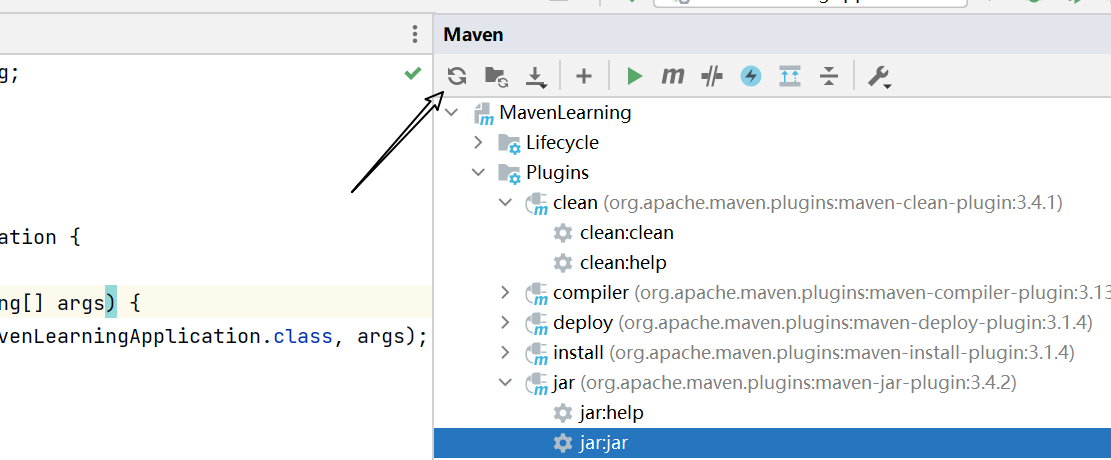Click gear icon beside jar:jar
1111x460 pixels.
pos(563,443)
